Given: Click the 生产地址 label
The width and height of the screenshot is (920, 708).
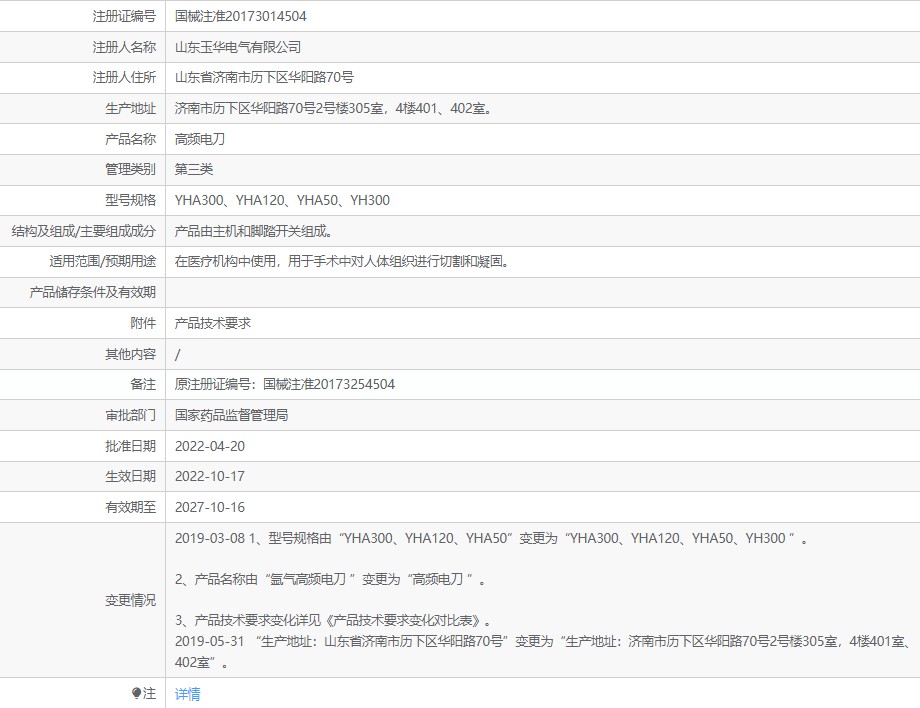Looking at the screenshot, I should point(130,109).
